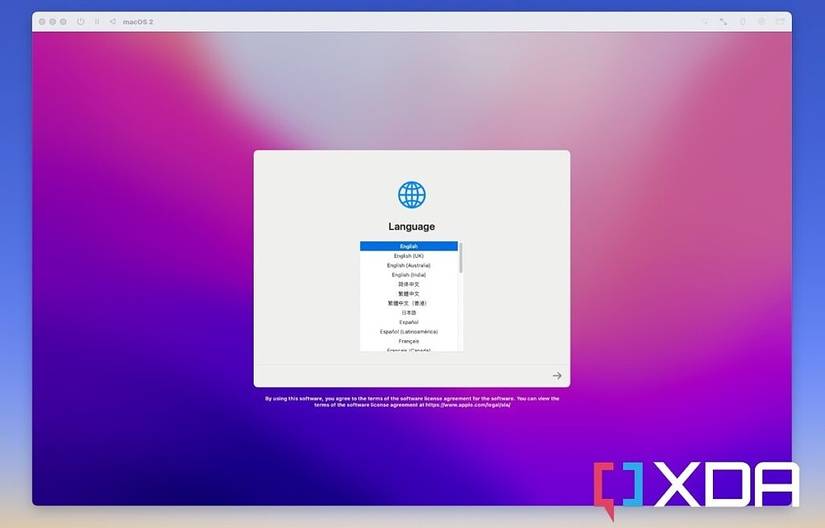Select 简体中文 language
The height and width of the screenshot is (528, 825).
[x=409, y=284]
